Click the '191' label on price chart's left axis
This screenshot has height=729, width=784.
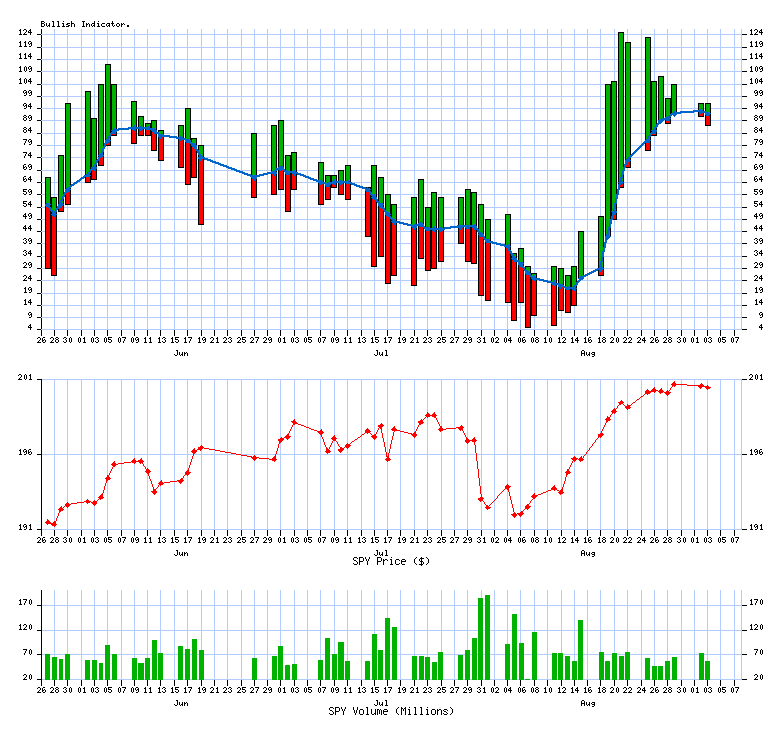27,528
